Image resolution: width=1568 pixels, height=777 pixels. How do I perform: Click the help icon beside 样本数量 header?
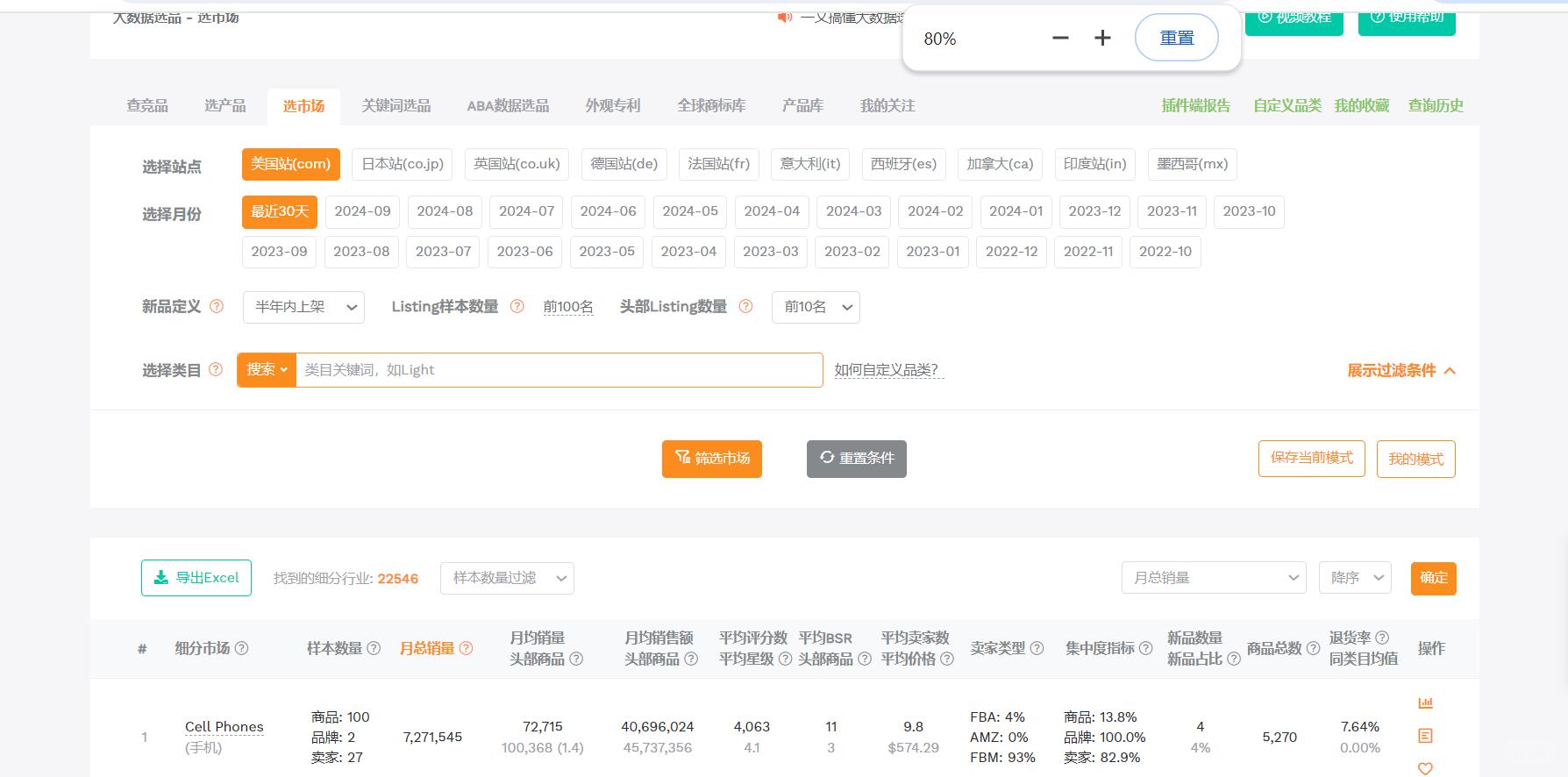(x=374, y=648)
